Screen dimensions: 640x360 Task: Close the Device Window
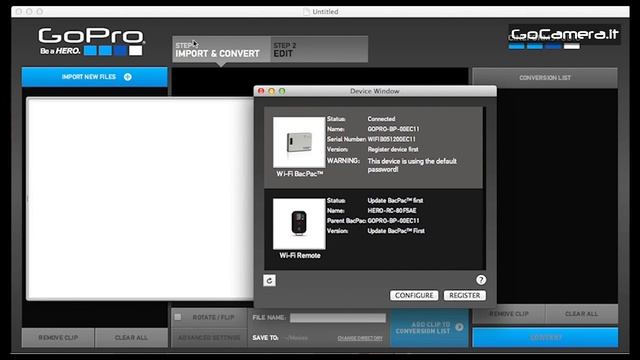261,91
